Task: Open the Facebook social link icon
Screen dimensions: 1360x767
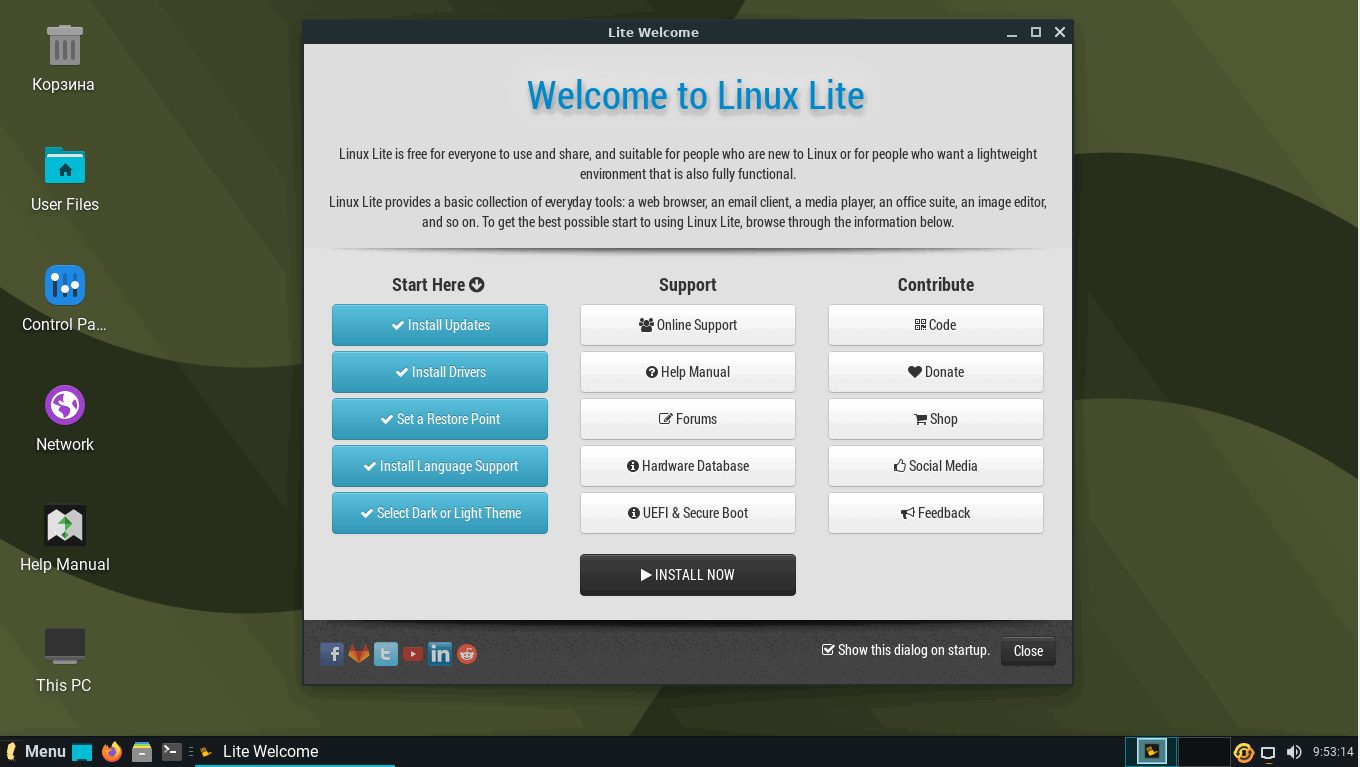Action: point(332,654)
